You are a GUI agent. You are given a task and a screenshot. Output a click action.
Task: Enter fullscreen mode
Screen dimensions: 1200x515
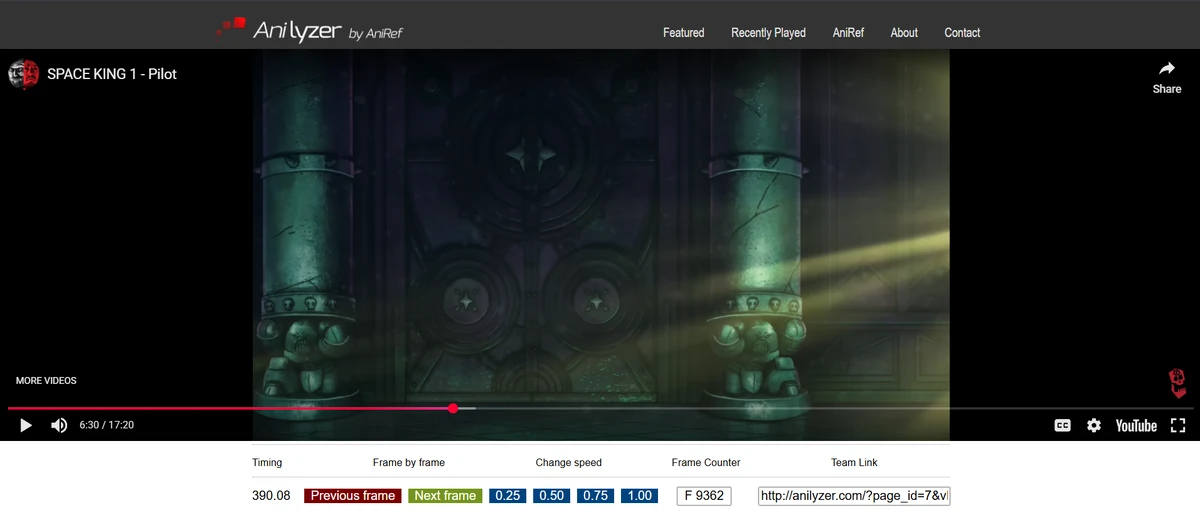pos(1178,425)
